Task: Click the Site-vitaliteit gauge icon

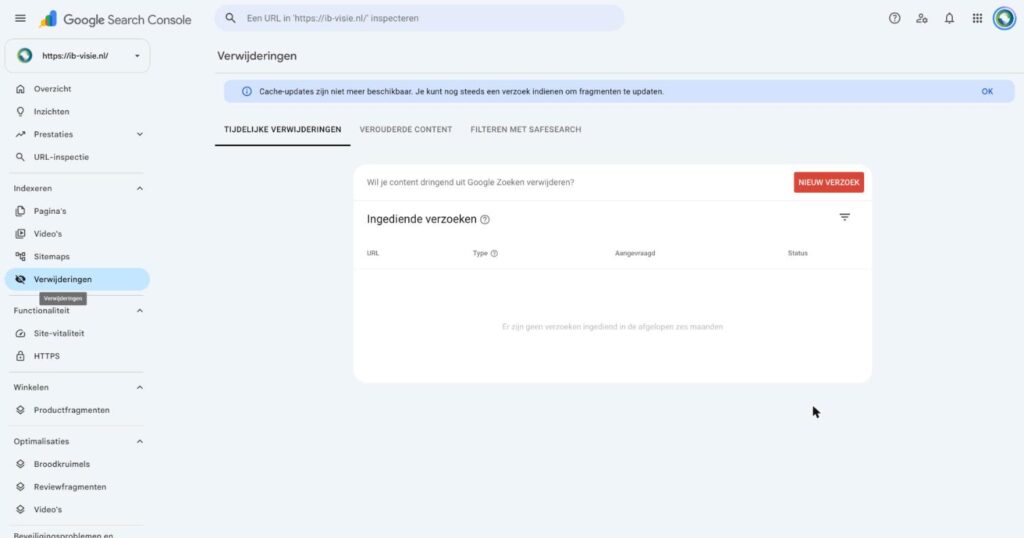Action: pos(20,334)
